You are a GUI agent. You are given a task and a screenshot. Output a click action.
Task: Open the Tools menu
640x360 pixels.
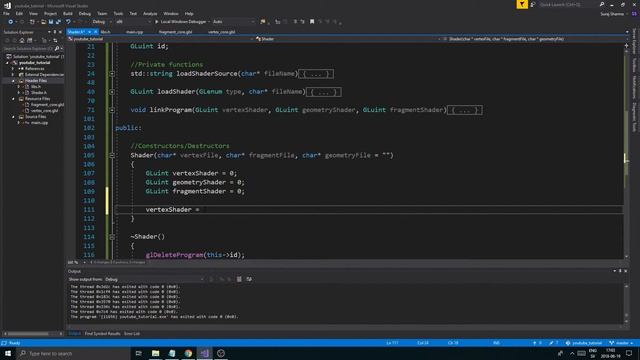pyautogui.click(x=118, y=13)
